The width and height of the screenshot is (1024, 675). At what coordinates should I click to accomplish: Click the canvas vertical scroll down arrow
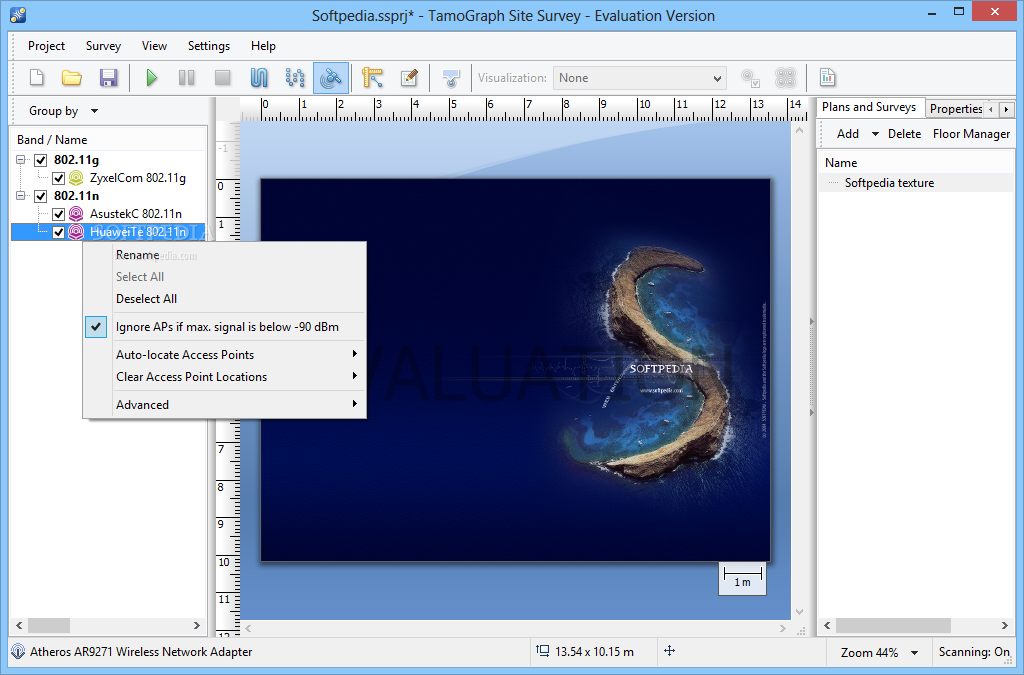click(799, 612)
